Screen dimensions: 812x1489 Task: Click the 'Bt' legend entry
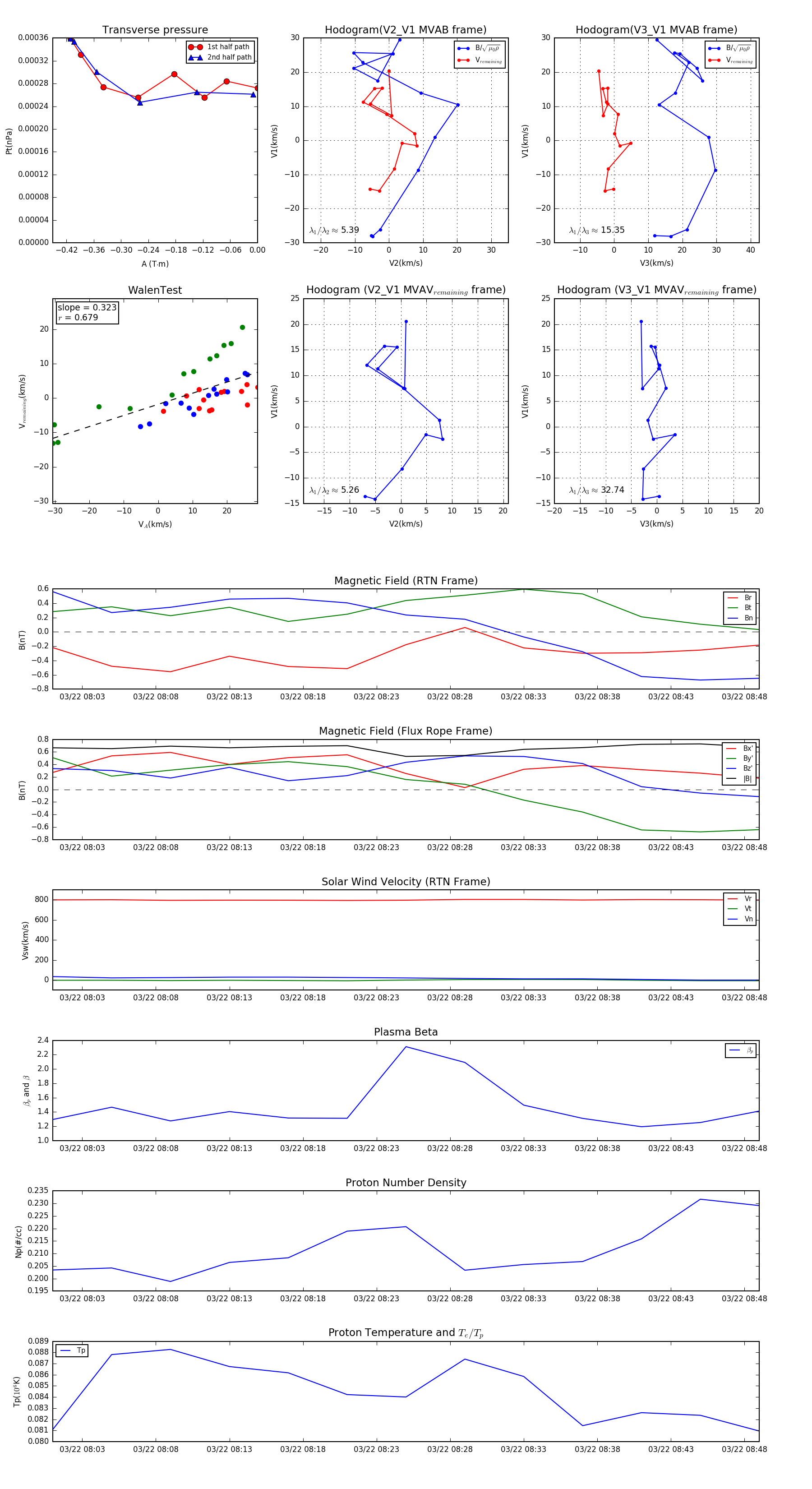coord(740,607)
